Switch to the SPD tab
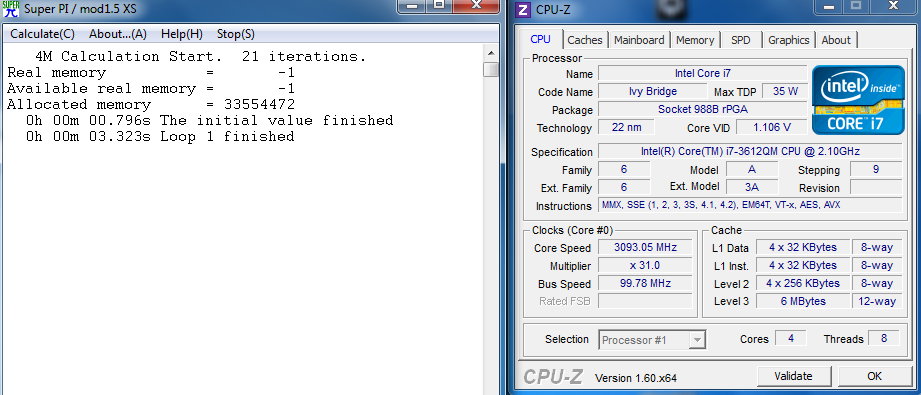The image size is (921, 395). coord(741,40)
